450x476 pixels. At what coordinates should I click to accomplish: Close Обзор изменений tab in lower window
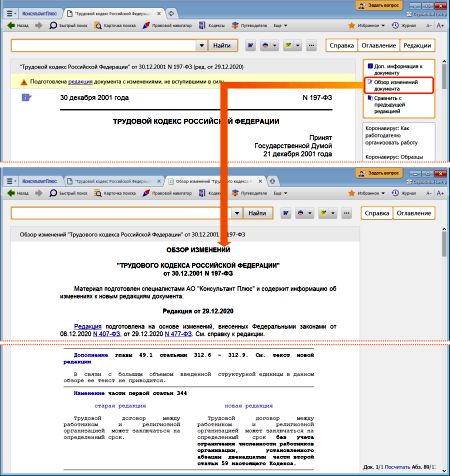(x=260, y=181)
